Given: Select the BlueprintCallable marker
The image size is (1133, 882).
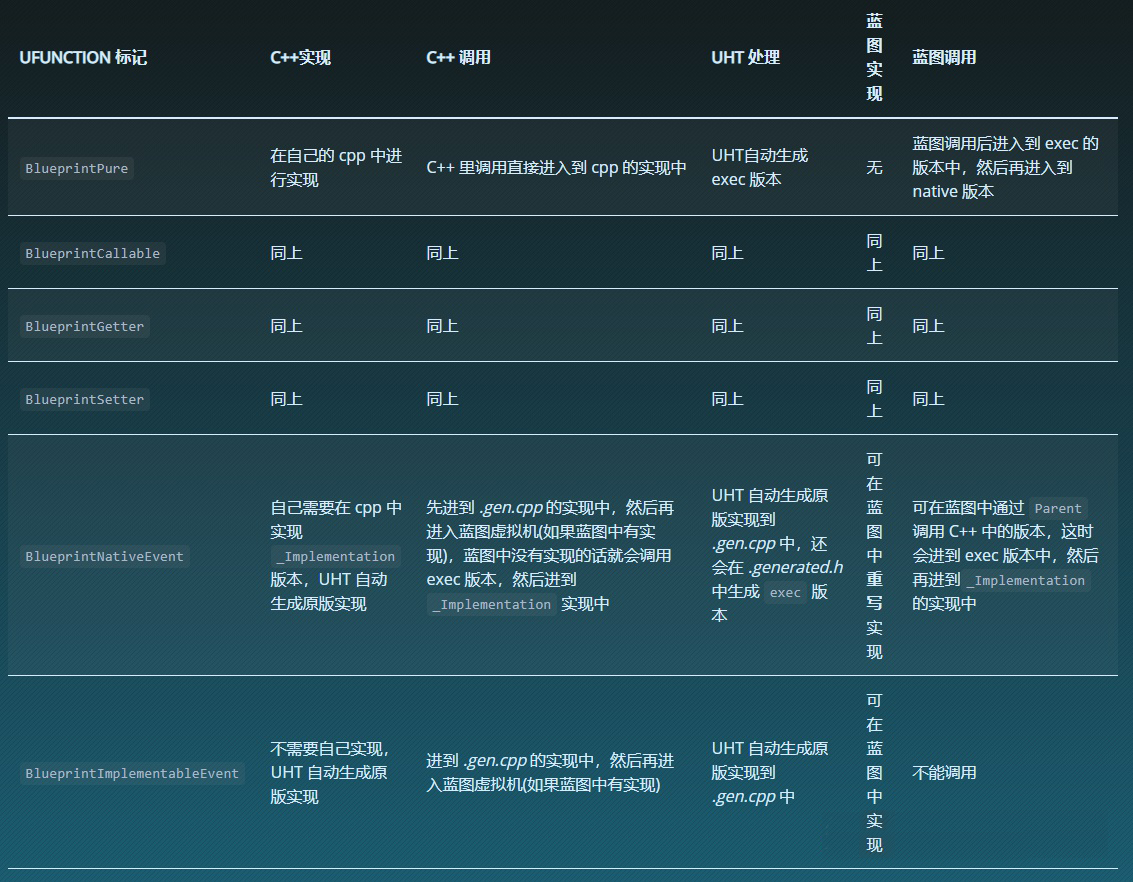Looking at the screenshot, I should tap(92, 253).
